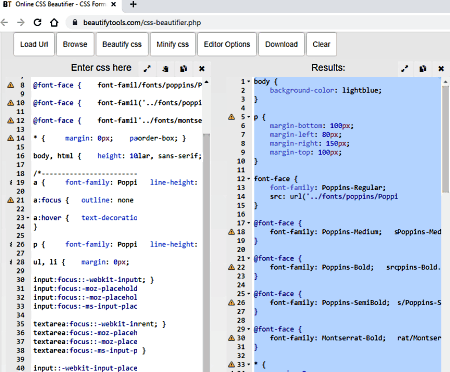Screen dimensions: 450x372
Task: Click the up arrow of the input editor scrollbar
Action: coord(206,82)
